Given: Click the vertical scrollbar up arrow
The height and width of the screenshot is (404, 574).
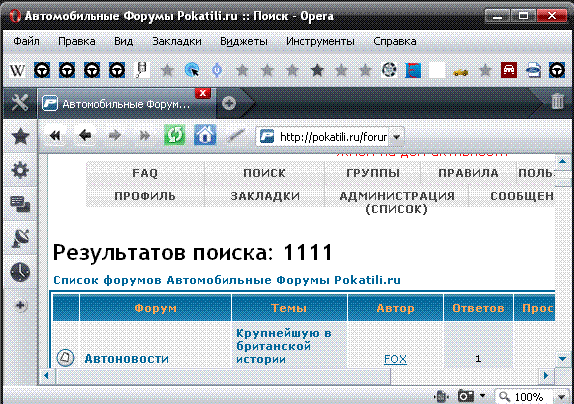Looking at the screenshot, I should click(562, 161).
